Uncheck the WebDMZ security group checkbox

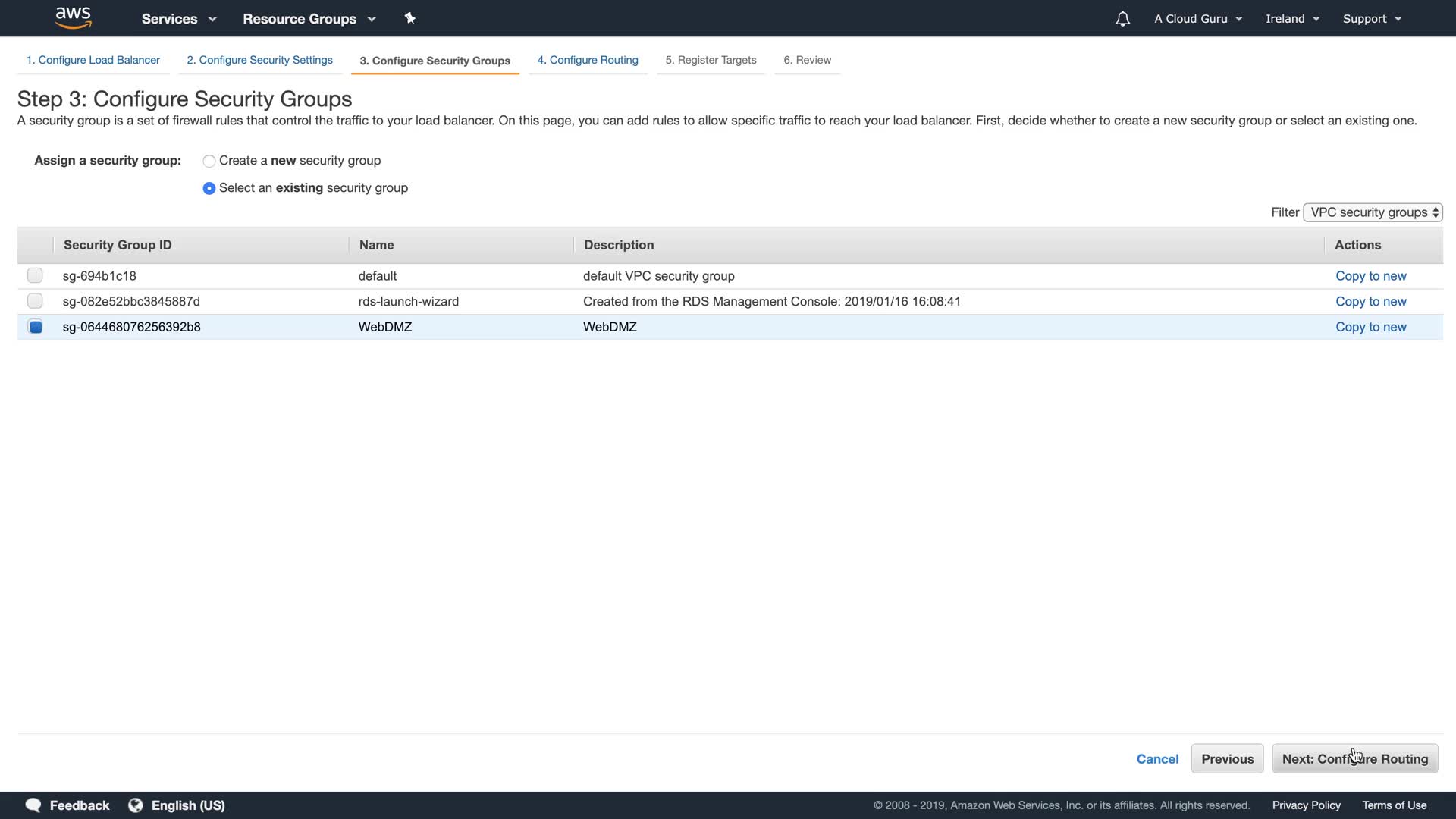click(35, 327)
